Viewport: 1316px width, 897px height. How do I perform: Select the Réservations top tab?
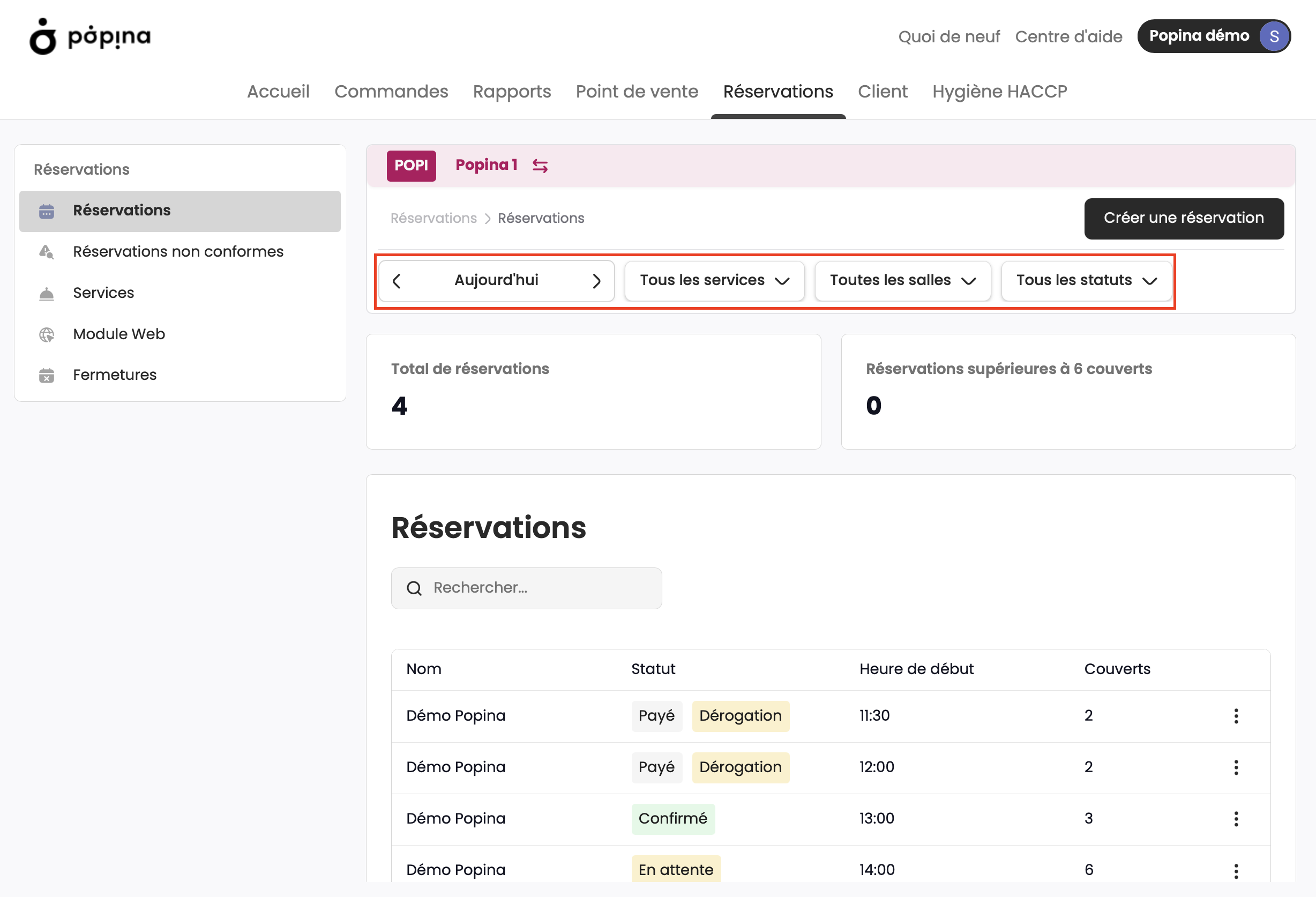pyautogui.click(x=778, y=91)
